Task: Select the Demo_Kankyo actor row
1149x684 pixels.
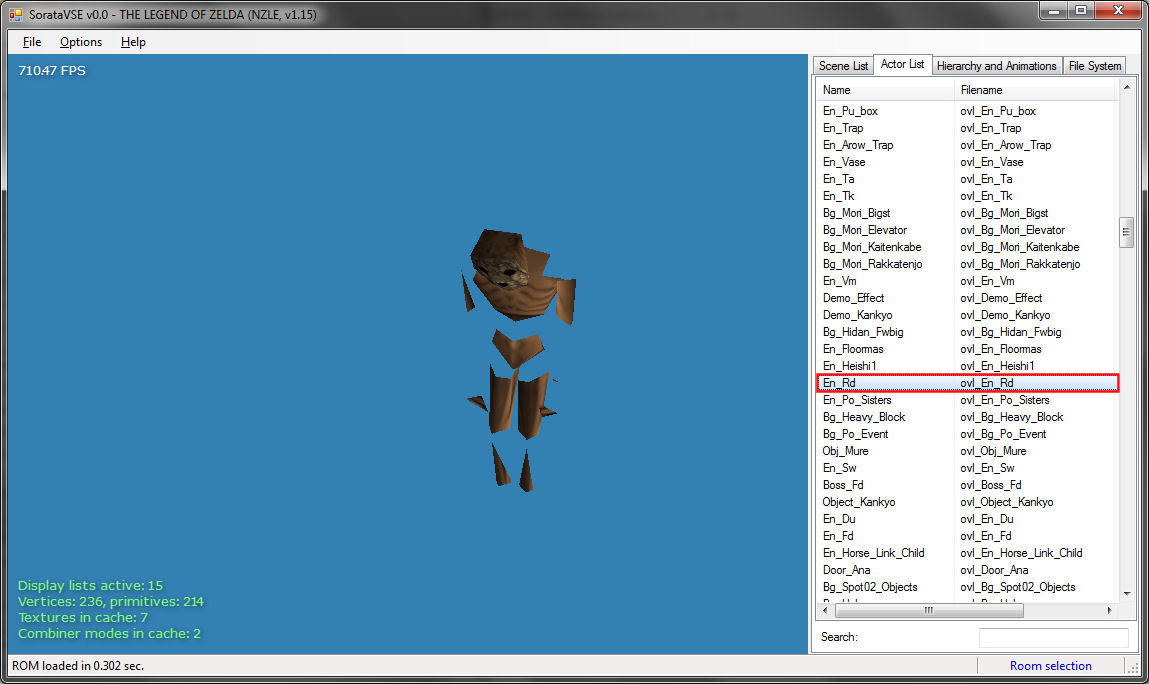Action: pos(967,315)
